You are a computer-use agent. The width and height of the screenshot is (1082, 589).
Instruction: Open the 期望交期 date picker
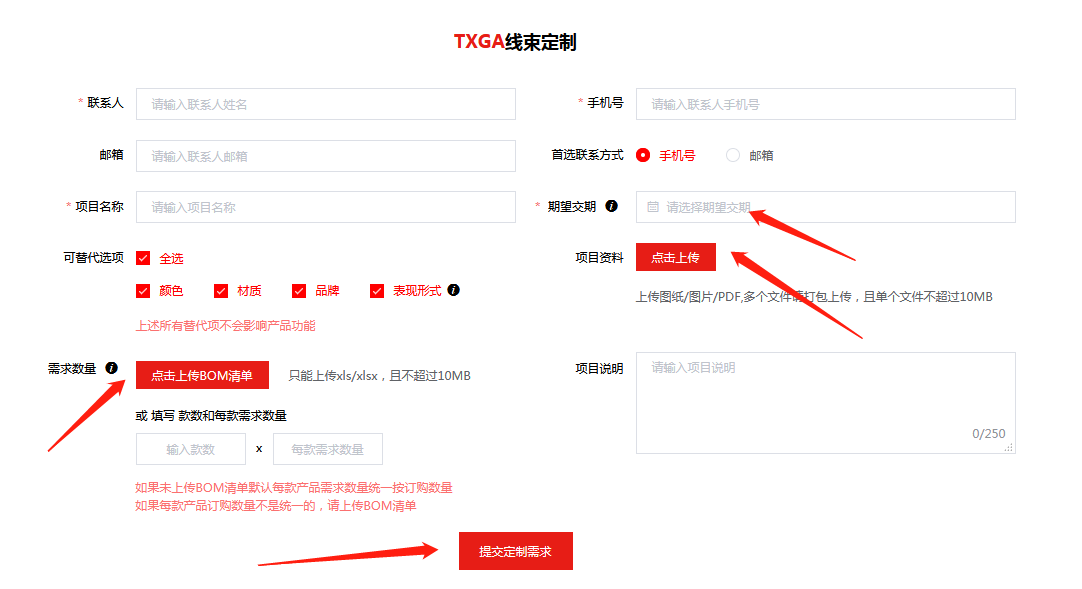click(825, 207)
